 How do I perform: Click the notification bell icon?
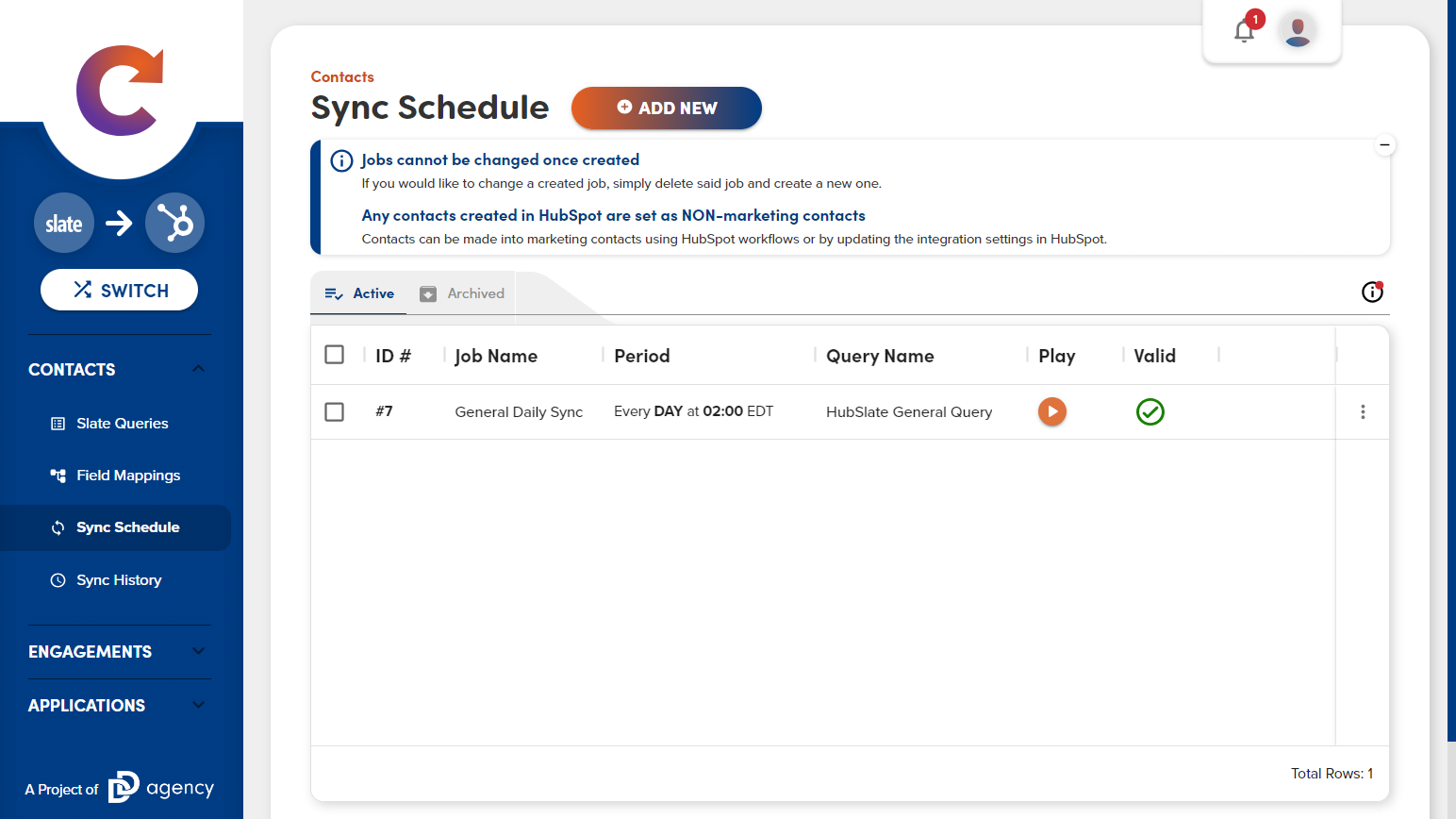pos(1244,31)
